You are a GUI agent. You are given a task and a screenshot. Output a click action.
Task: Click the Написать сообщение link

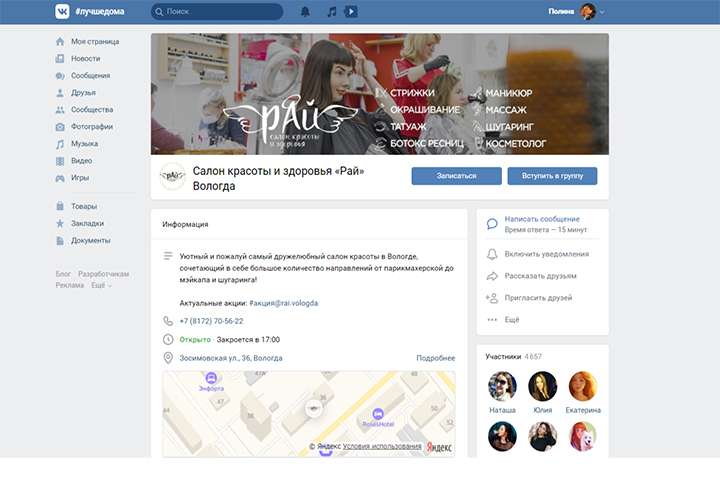click(542, 219)
